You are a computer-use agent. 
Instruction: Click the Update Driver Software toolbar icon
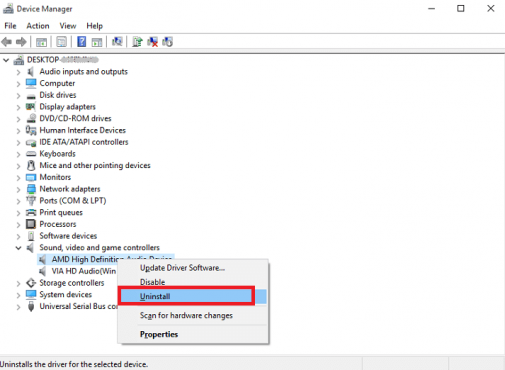coord(137,42)
